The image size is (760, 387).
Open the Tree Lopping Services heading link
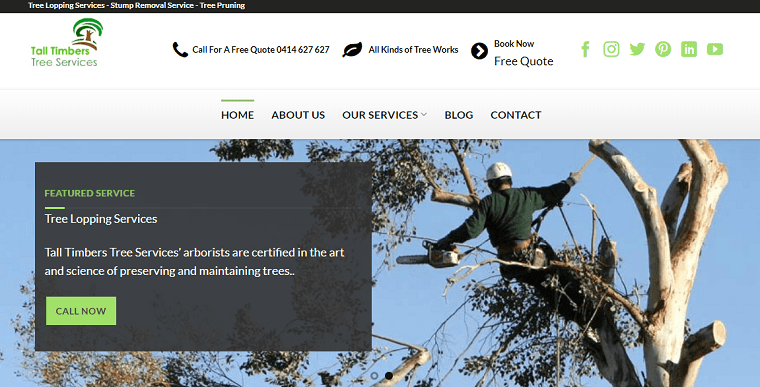click(x=101, y=219)
